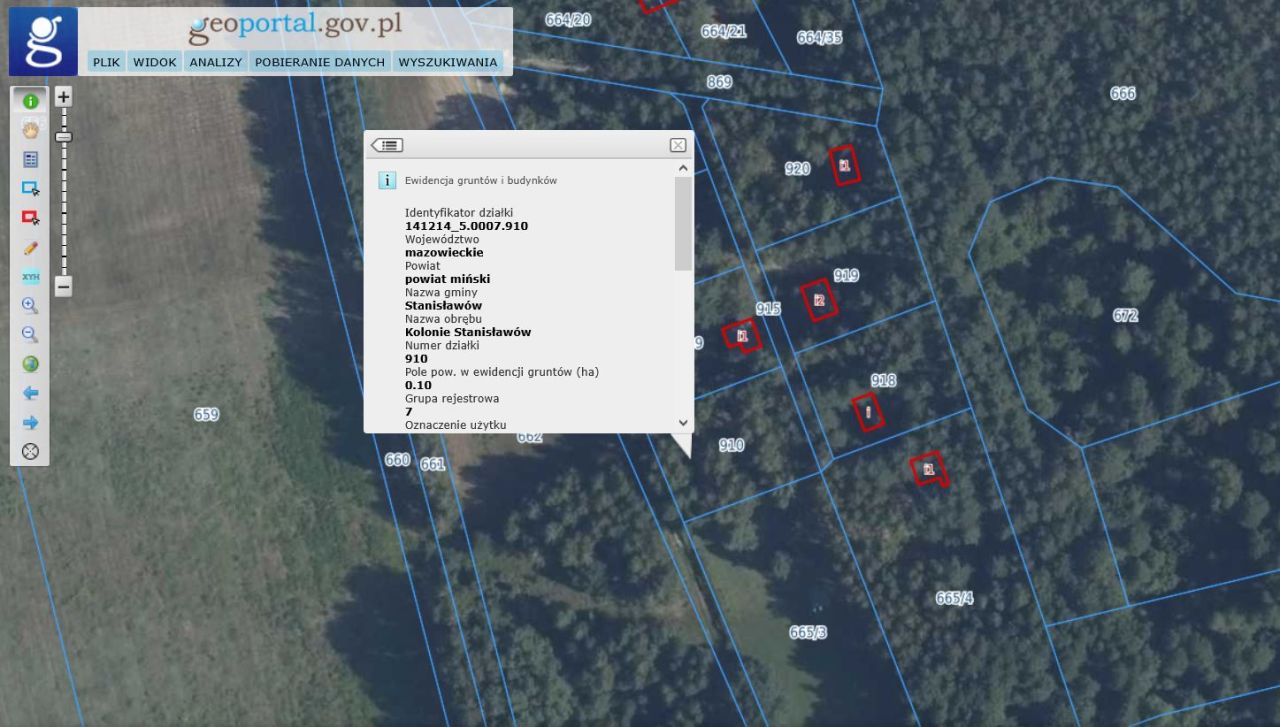Image resolution: width=1280 pixels, height=727 pixels.
Task: Click the popup scrollbar down arrow
Action: (x=683, y=423)
